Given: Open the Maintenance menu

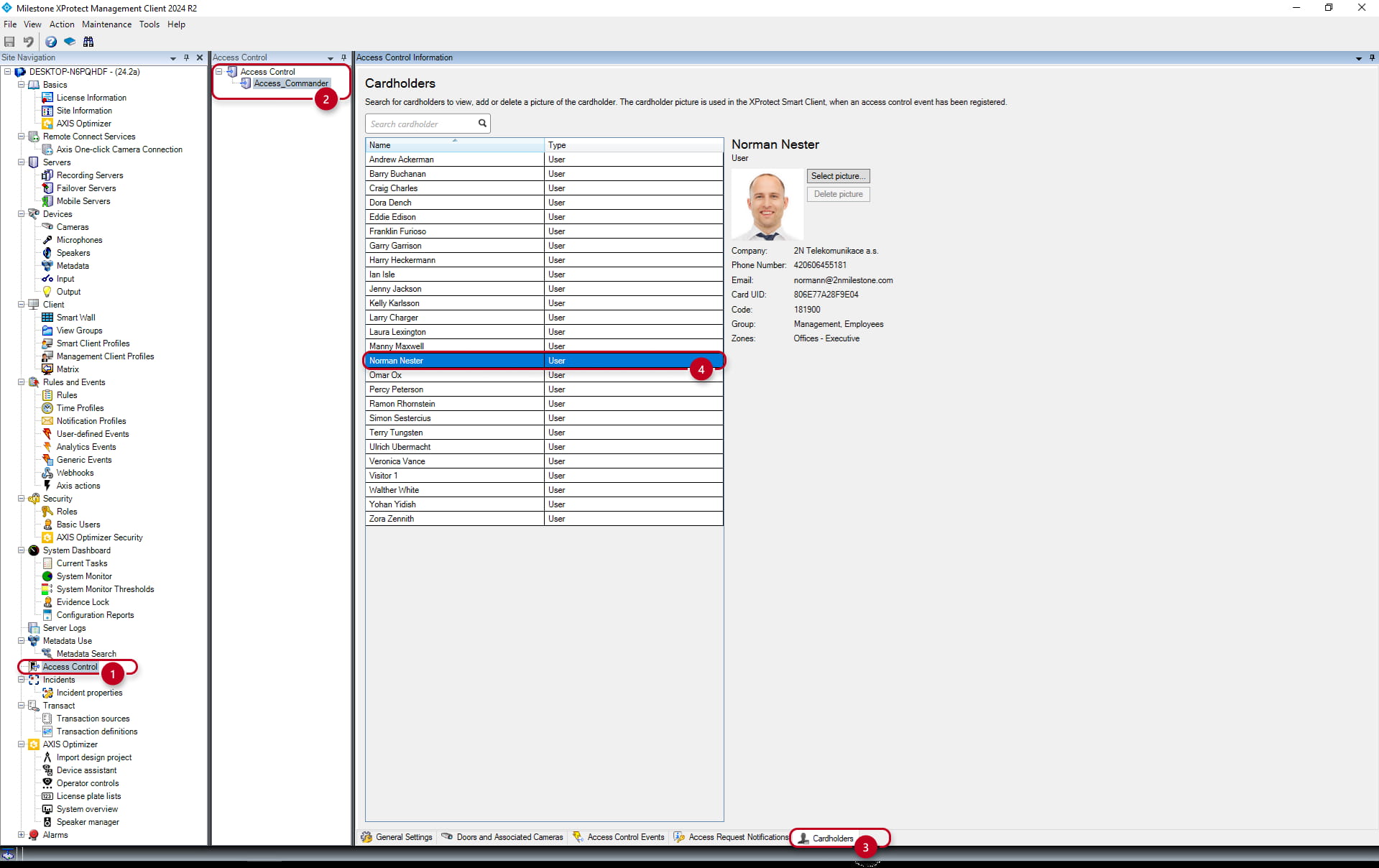Looking at the screenshot, I should 107,24.
